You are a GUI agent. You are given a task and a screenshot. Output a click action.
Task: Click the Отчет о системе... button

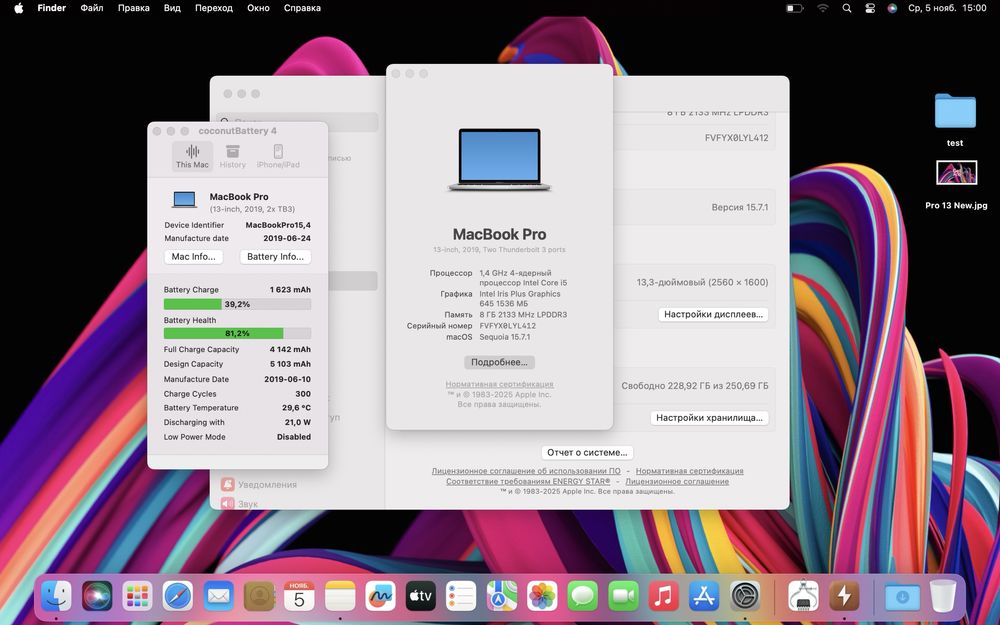click(x=587, y=452)
